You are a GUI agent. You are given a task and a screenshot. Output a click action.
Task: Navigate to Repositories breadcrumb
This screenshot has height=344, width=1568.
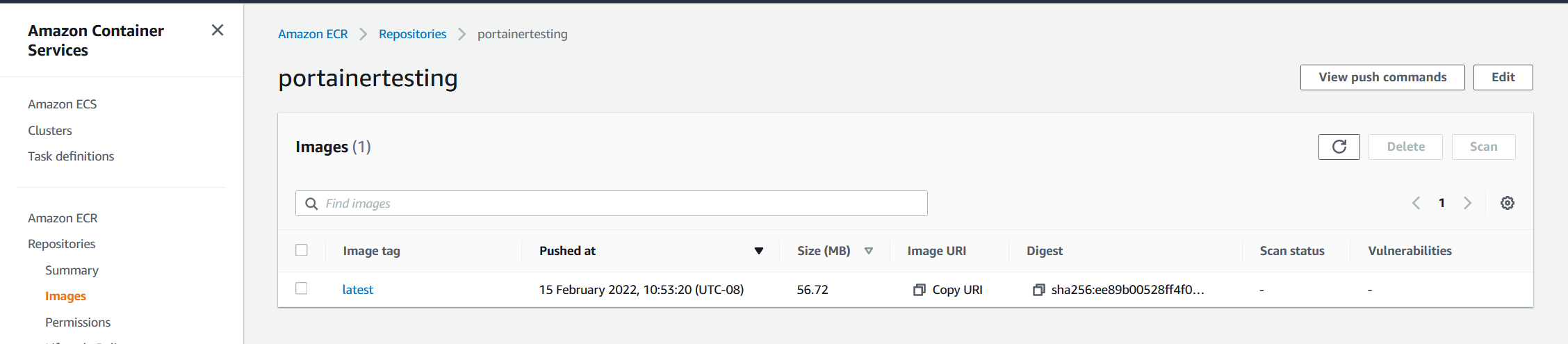[x=412, y=34]
